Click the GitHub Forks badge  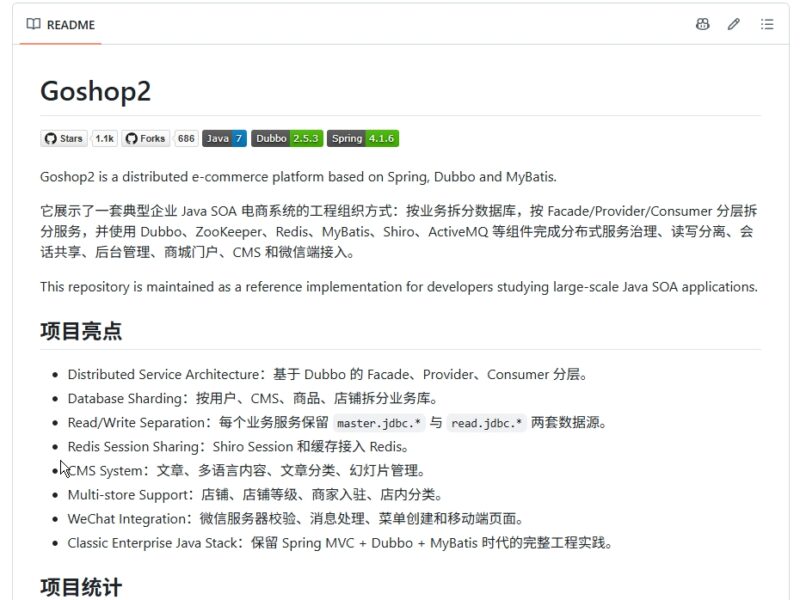pyautogui.click(x=145, y=138)
